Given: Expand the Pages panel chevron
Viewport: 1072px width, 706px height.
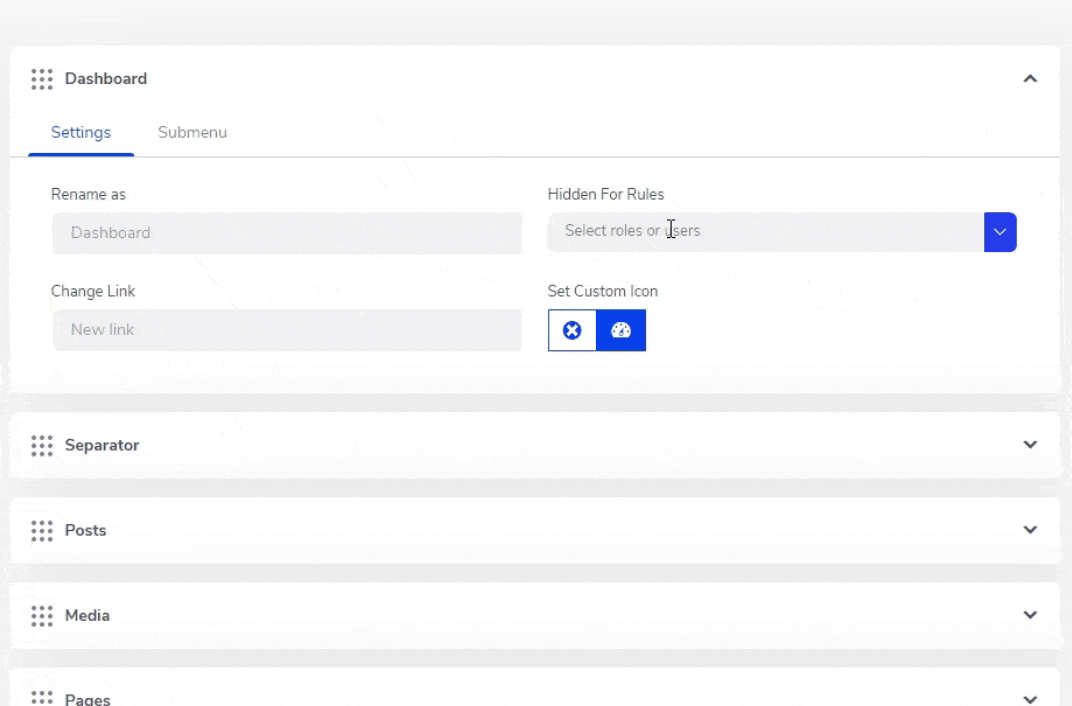Looking at the screenshot, I should point(1030,699).
